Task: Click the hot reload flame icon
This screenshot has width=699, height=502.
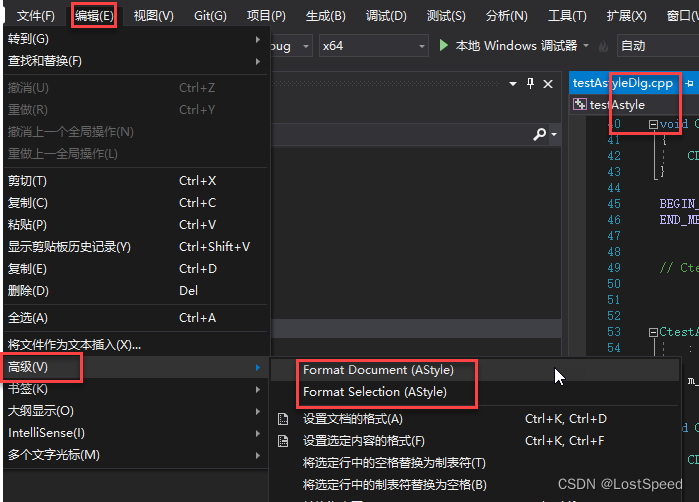Action: (603, 46)
